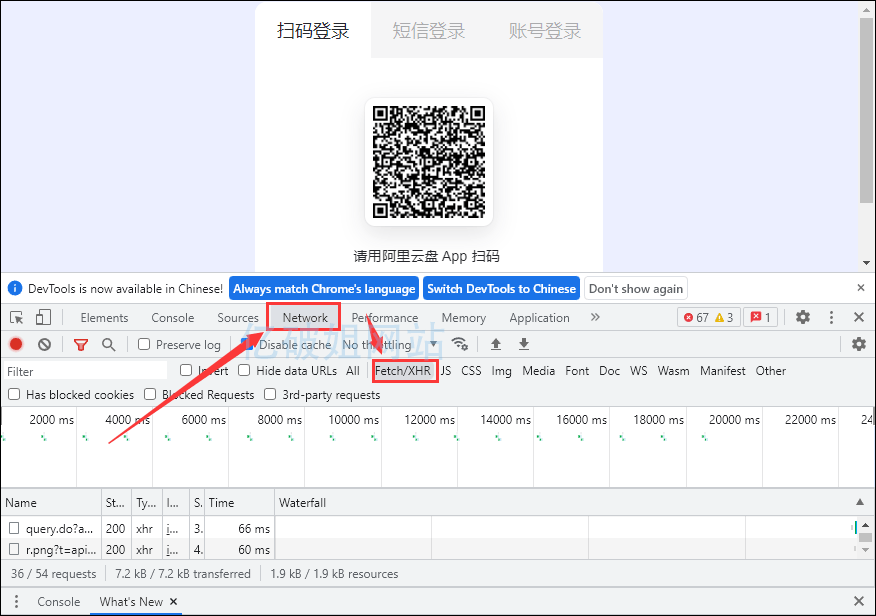Show more DevTools tabs chevron

[595, 317]
